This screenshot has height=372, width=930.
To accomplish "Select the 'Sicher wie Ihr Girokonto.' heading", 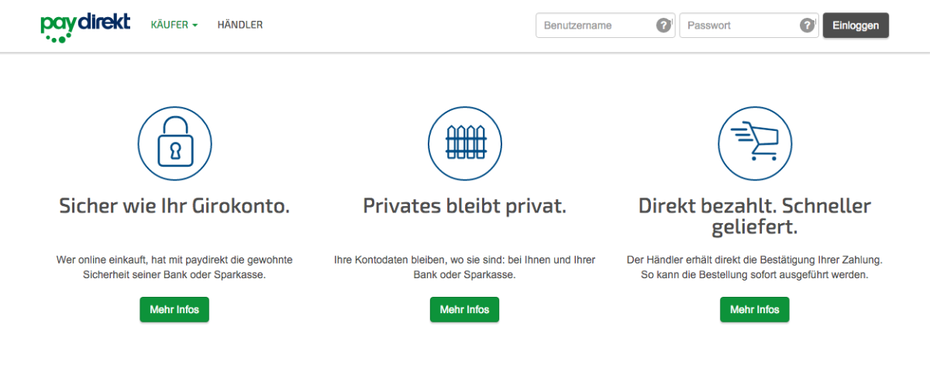I will [x=174, y=206].
